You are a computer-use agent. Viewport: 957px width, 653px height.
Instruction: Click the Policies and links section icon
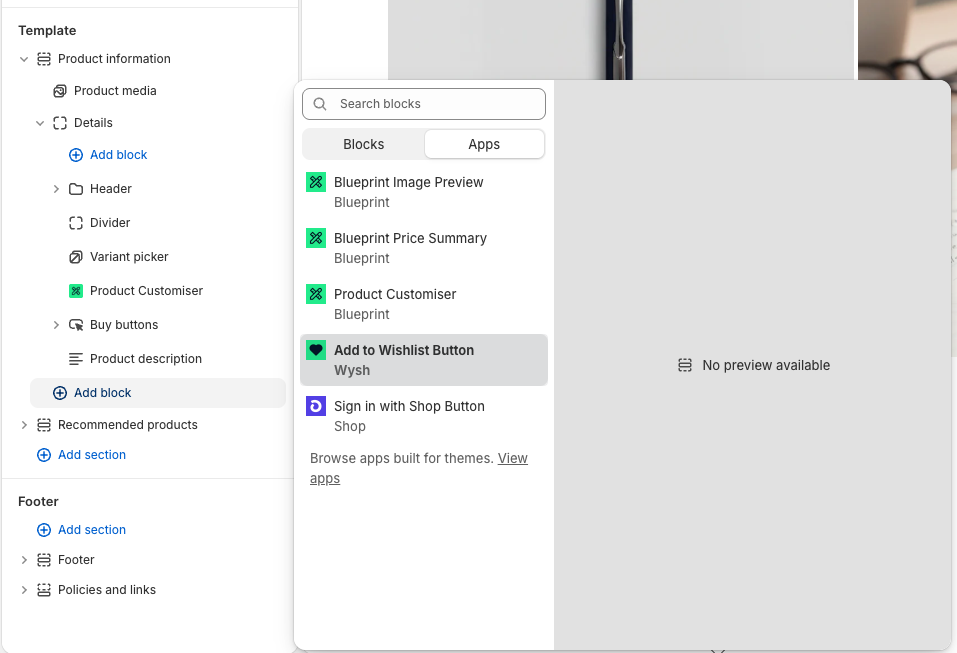pos(44,590)
